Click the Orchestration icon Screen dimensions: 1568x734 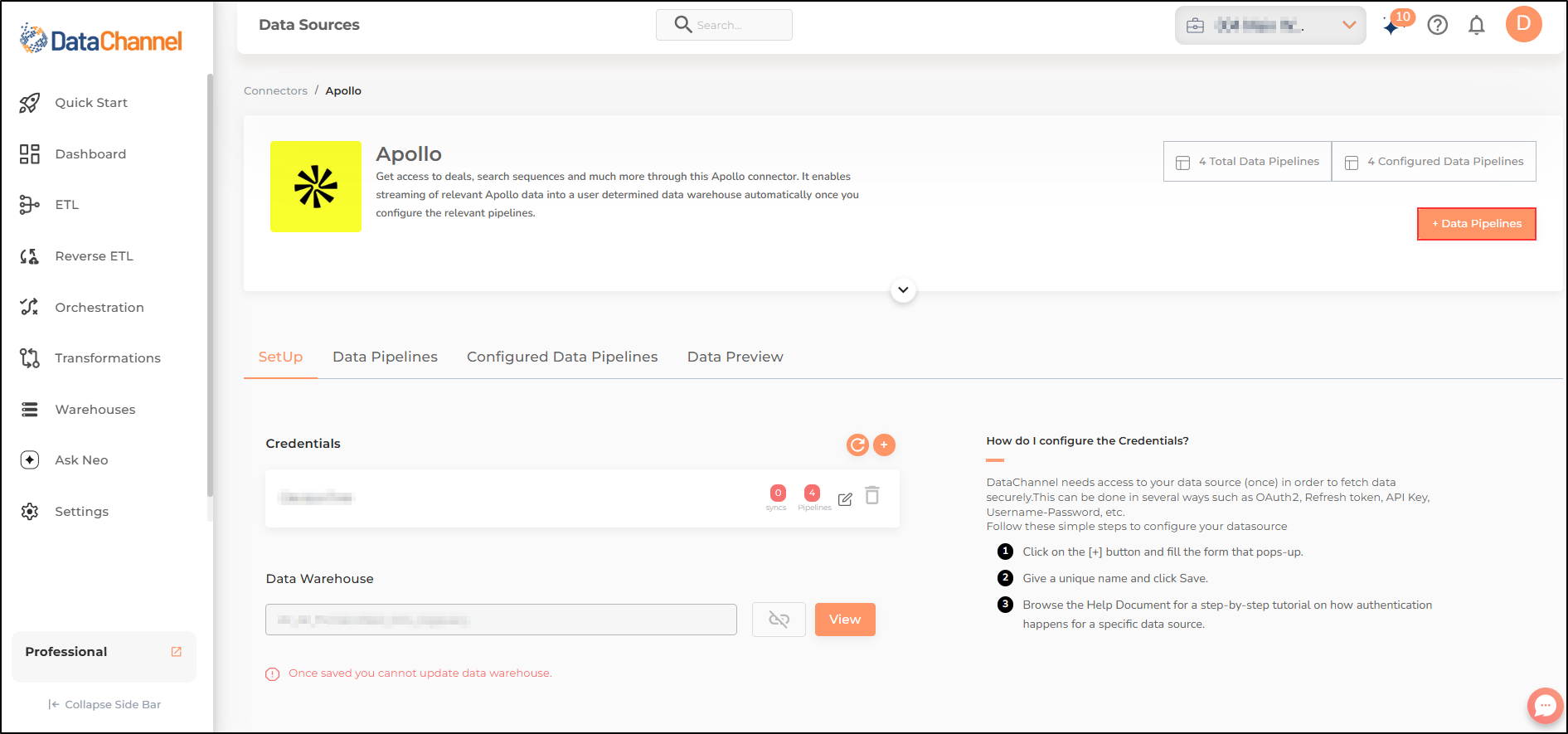tap(30, 307)
